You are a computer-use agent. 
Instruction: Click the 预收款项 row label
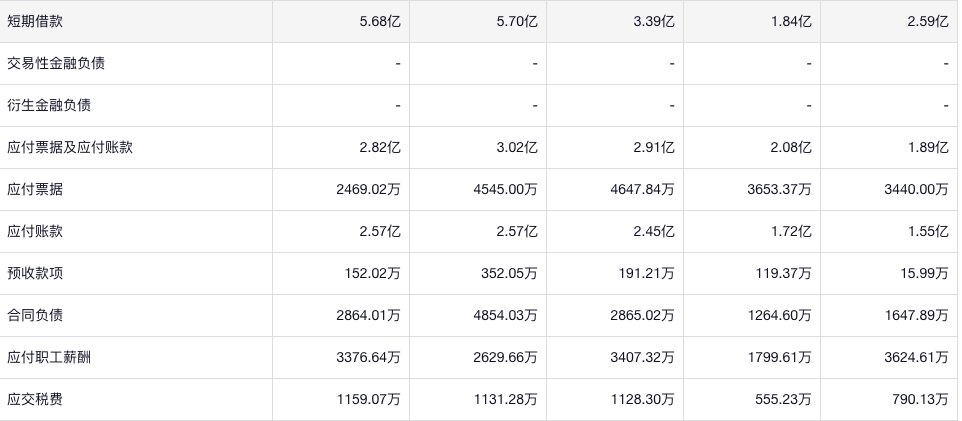click(x=35, y=273)
